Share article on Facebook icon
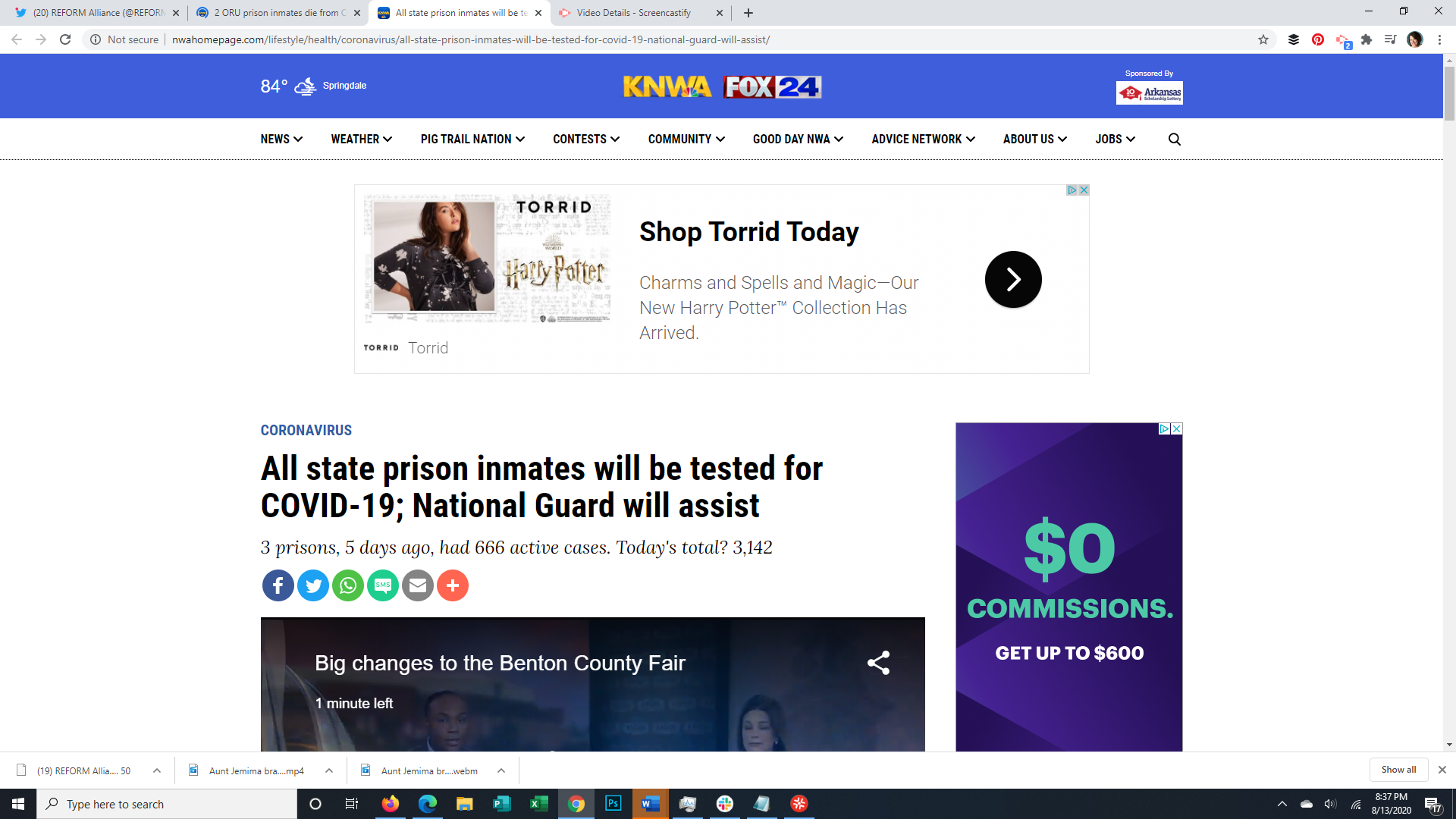 tap(278, 585)
